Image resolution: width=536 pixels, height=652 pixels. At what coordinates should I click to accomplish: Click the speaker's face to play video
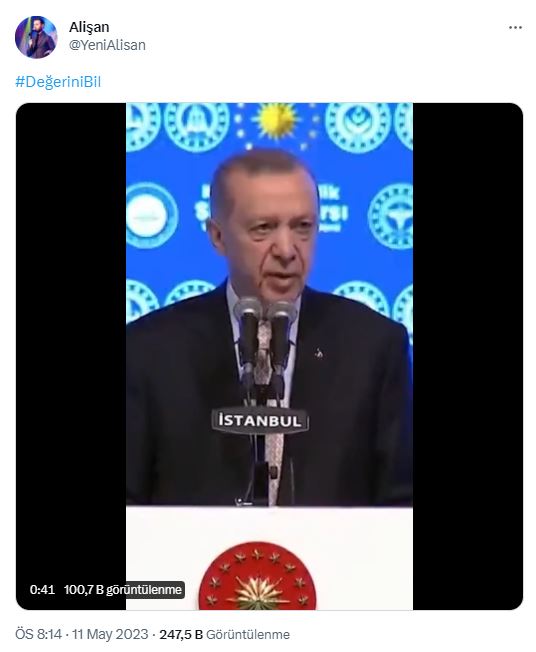[x=265, y=227]
